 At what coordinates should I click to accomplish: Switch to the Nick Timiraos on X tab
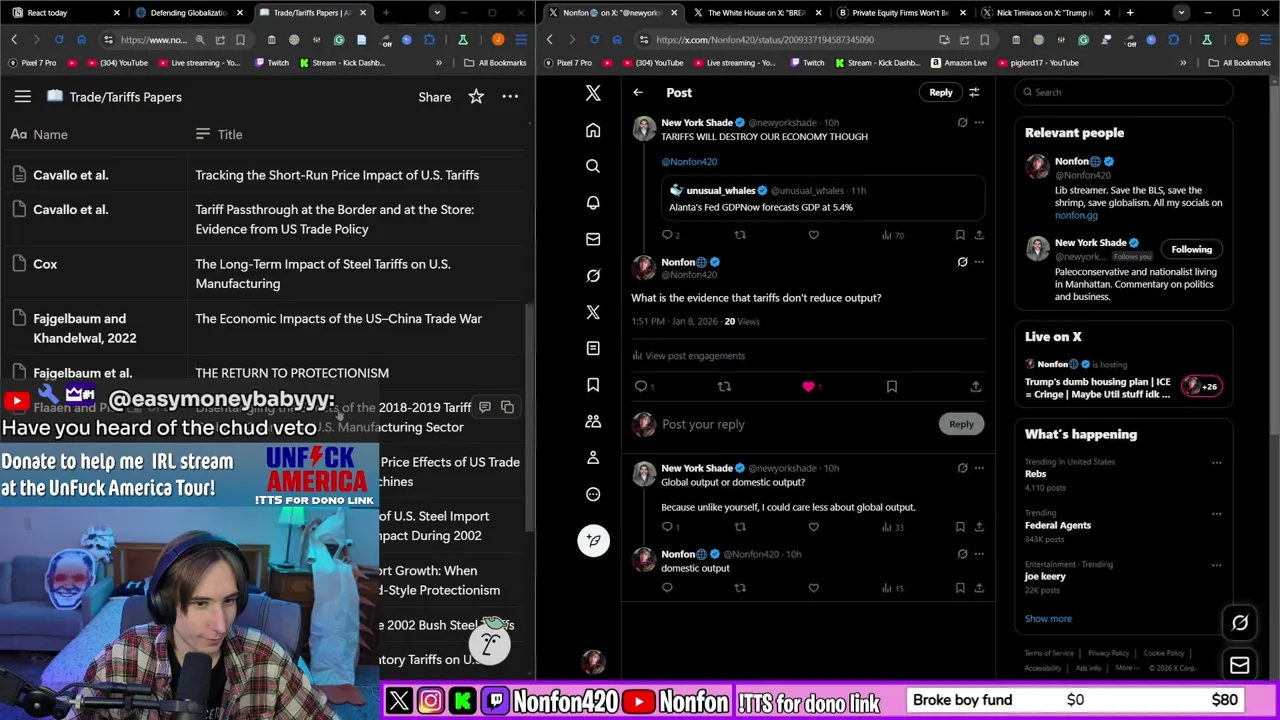(x=1043, y=13)
